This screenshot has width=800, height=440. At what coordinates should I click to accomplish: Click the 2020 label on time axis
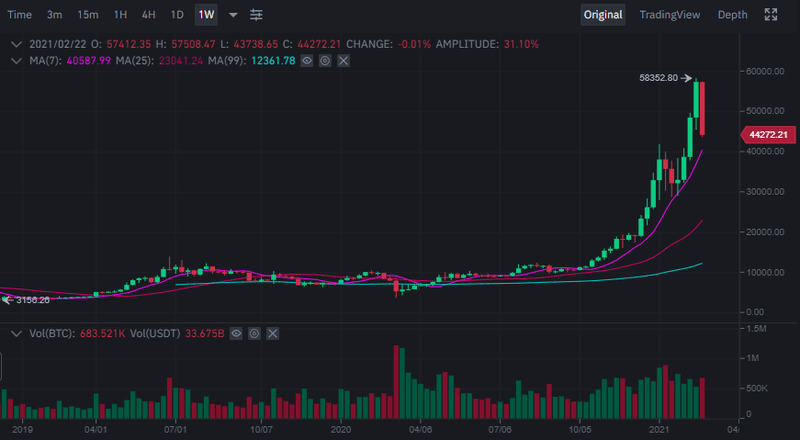pyautogui.click(x=341, y=429)
